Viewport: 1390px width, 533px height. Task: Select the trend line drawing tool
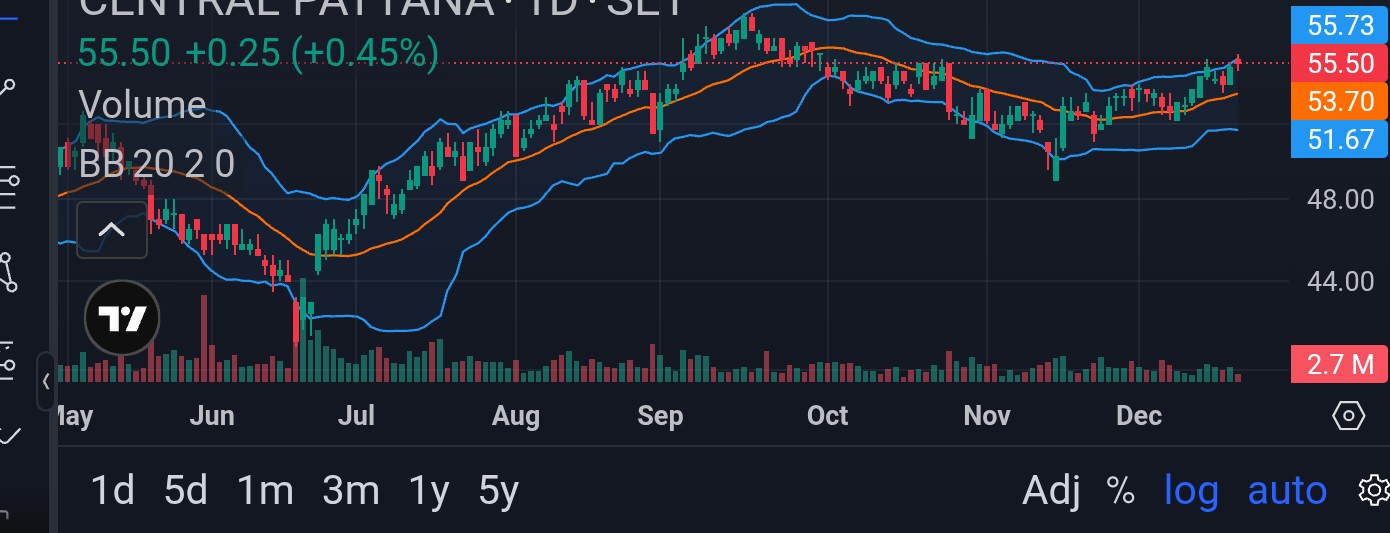(8, 88)
